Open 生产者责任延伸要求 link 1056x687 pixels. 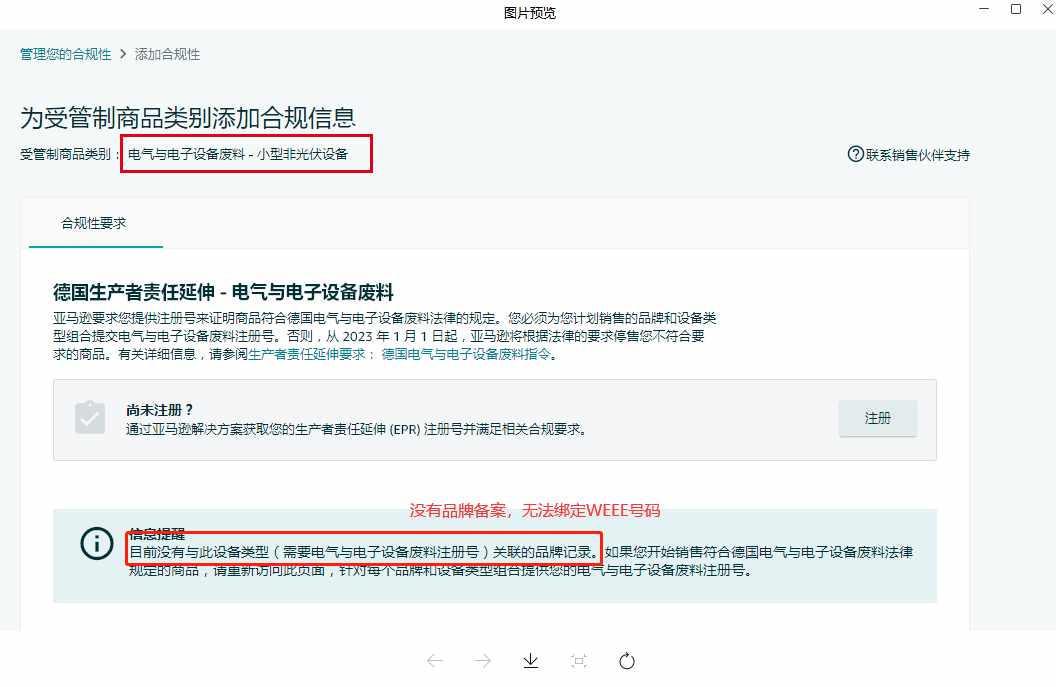(307, 354)
